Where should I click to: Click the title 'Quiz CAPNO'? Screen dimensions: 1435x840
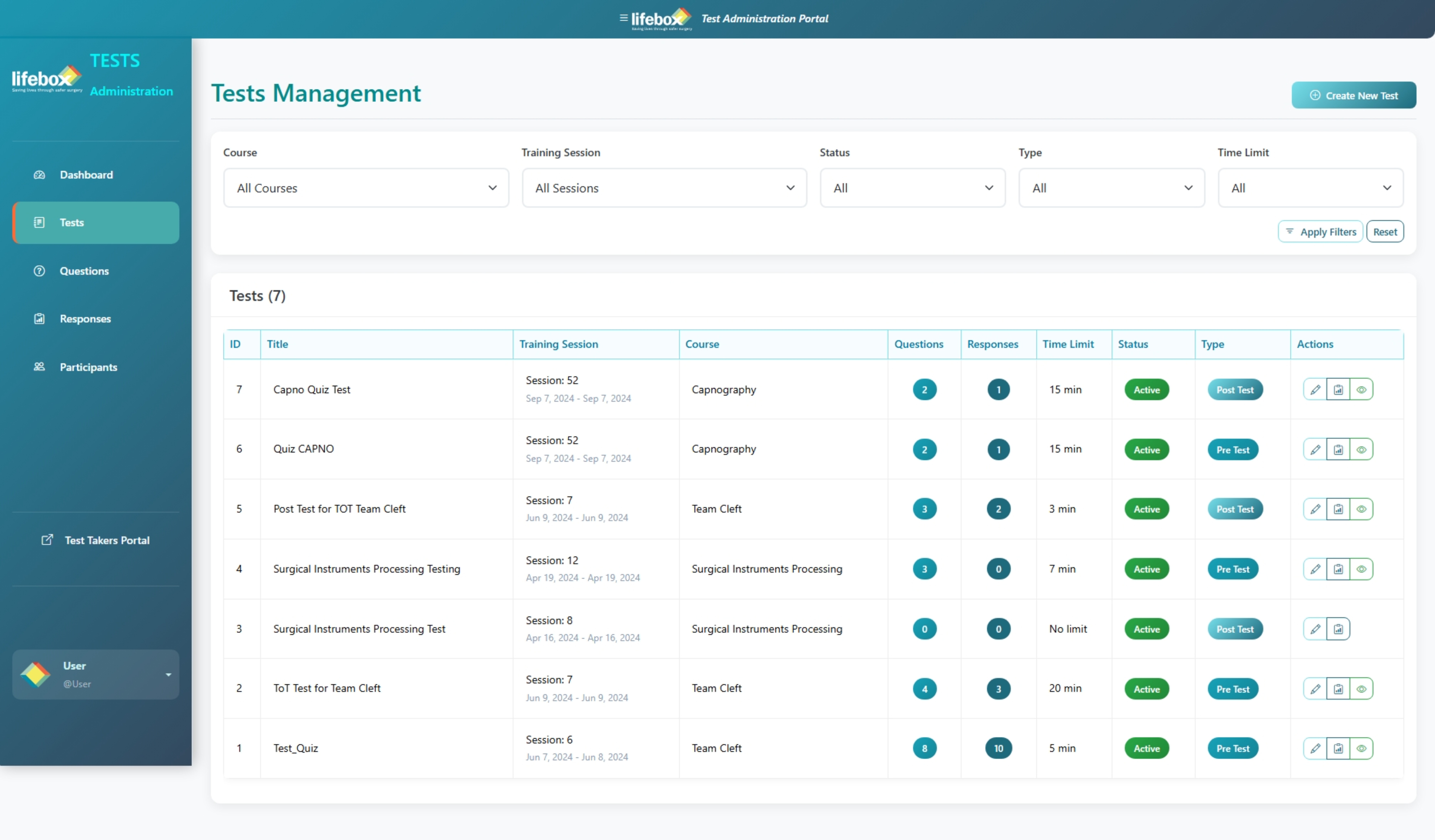coord(304,449)
